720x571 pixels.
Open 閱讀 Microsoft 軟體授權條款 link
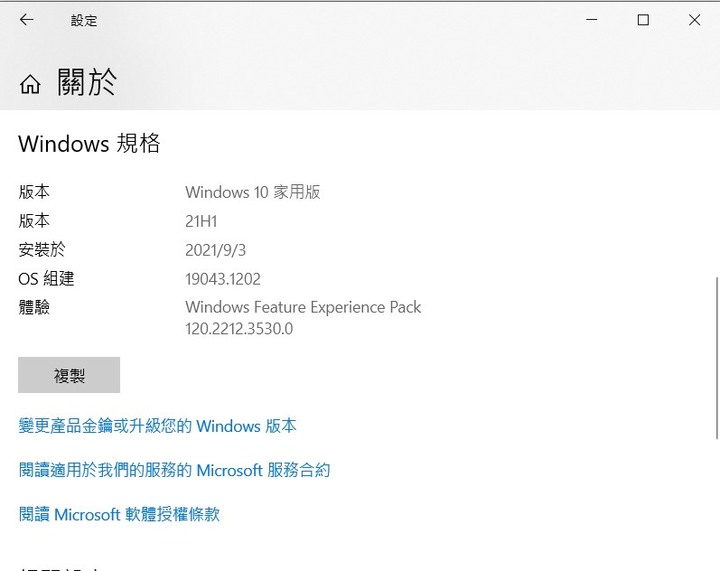(x=119, y=514)
